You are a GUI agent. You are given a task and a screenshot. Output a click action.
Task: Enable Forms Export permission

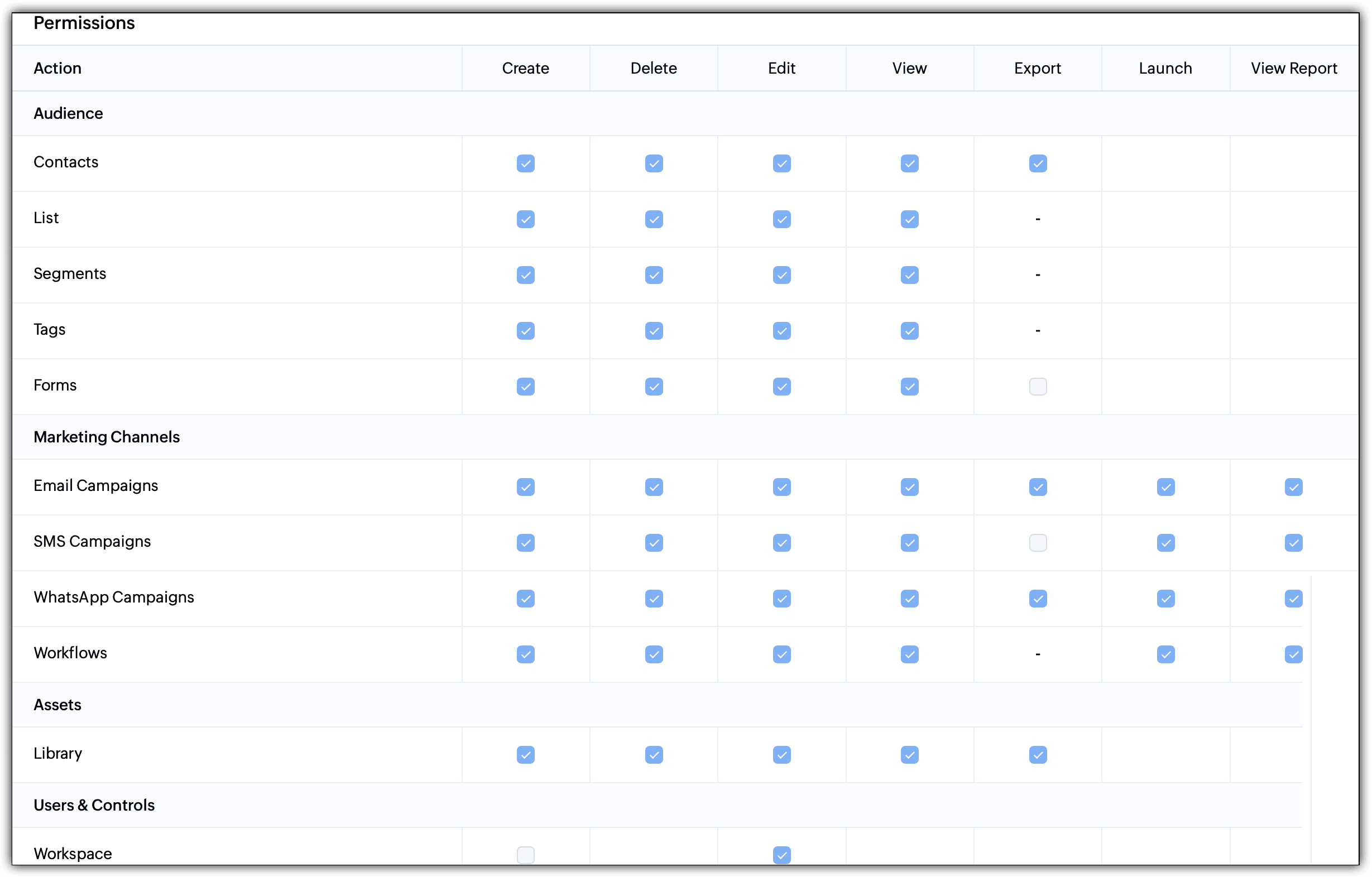point(1038,387)
